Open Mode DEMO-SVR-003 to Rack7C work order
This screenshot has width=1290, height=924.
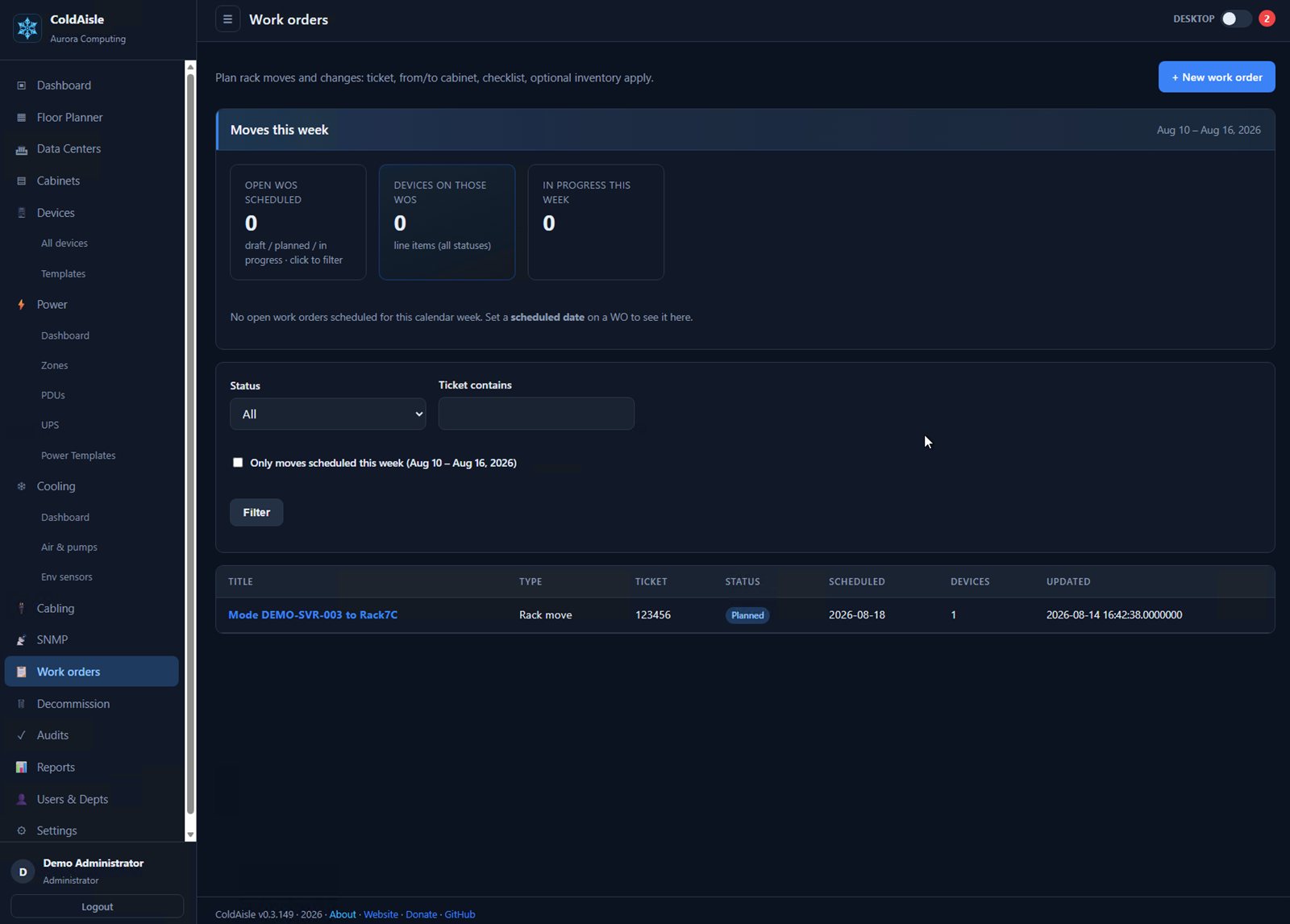(313, 615)
